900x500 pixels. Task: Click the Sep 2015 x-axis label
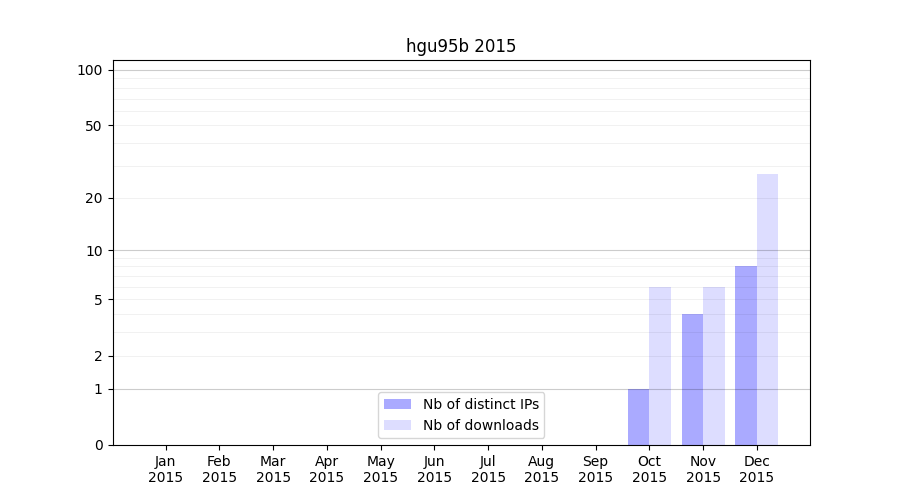[x=595, y=469]
